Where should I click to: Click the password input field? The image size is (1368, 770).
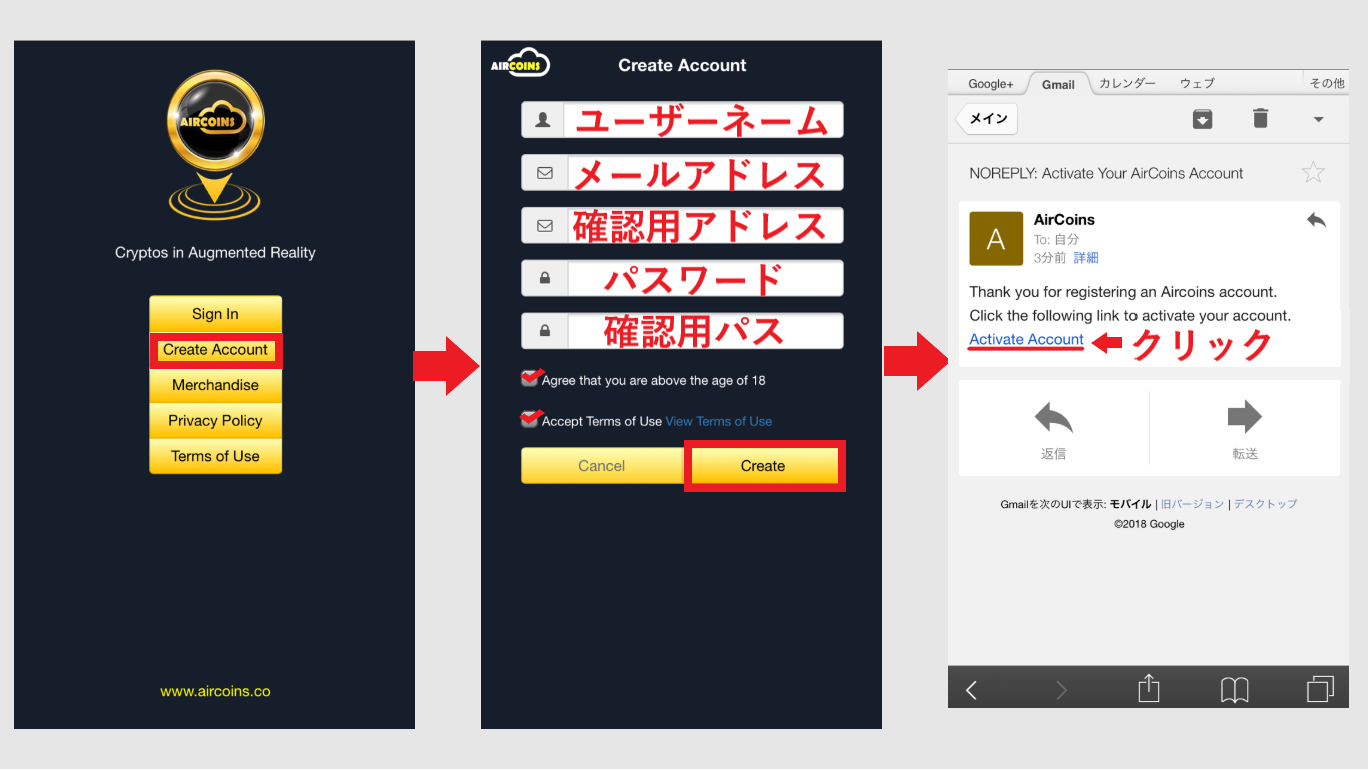click(x=682, y=278)
